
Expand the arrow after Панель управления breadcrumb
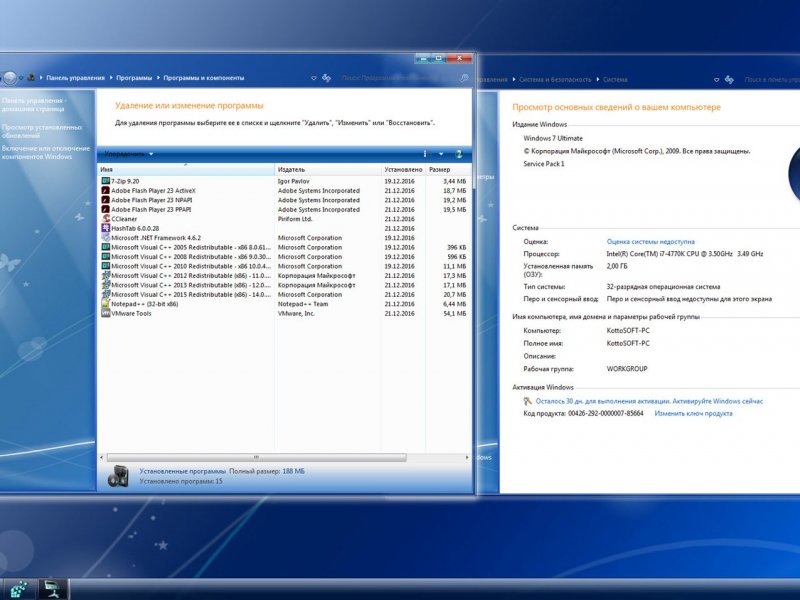tap(110, 78)
